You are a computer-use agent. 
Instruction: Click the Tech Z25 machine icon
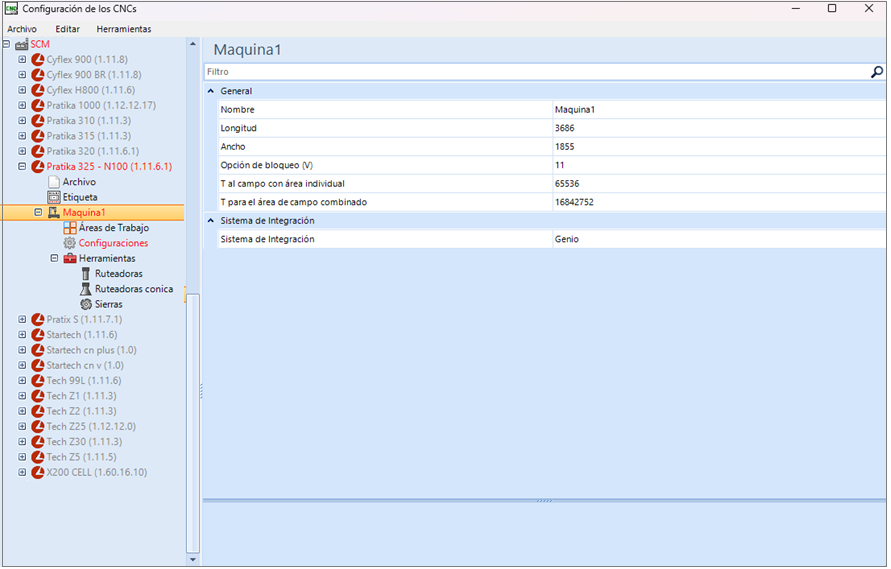(38, 426)
